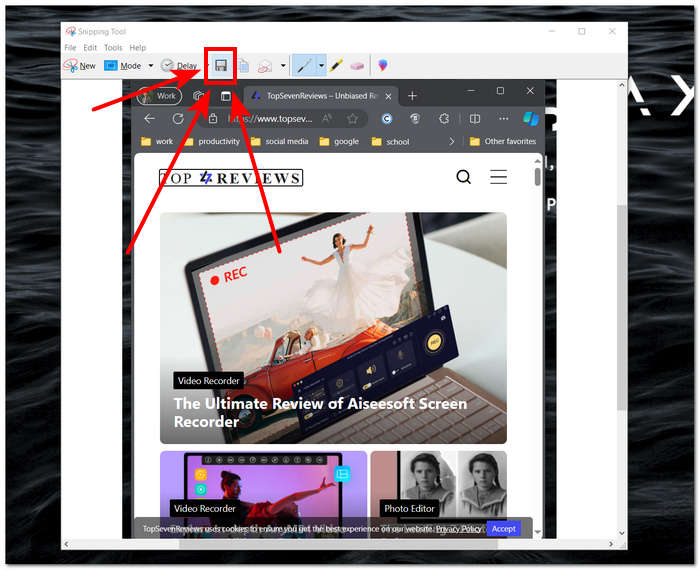The width and height of the screenshot is (700, 570).
Task: Open the work favorites folder
Action: pyautogui.click(x=157, y=141)
